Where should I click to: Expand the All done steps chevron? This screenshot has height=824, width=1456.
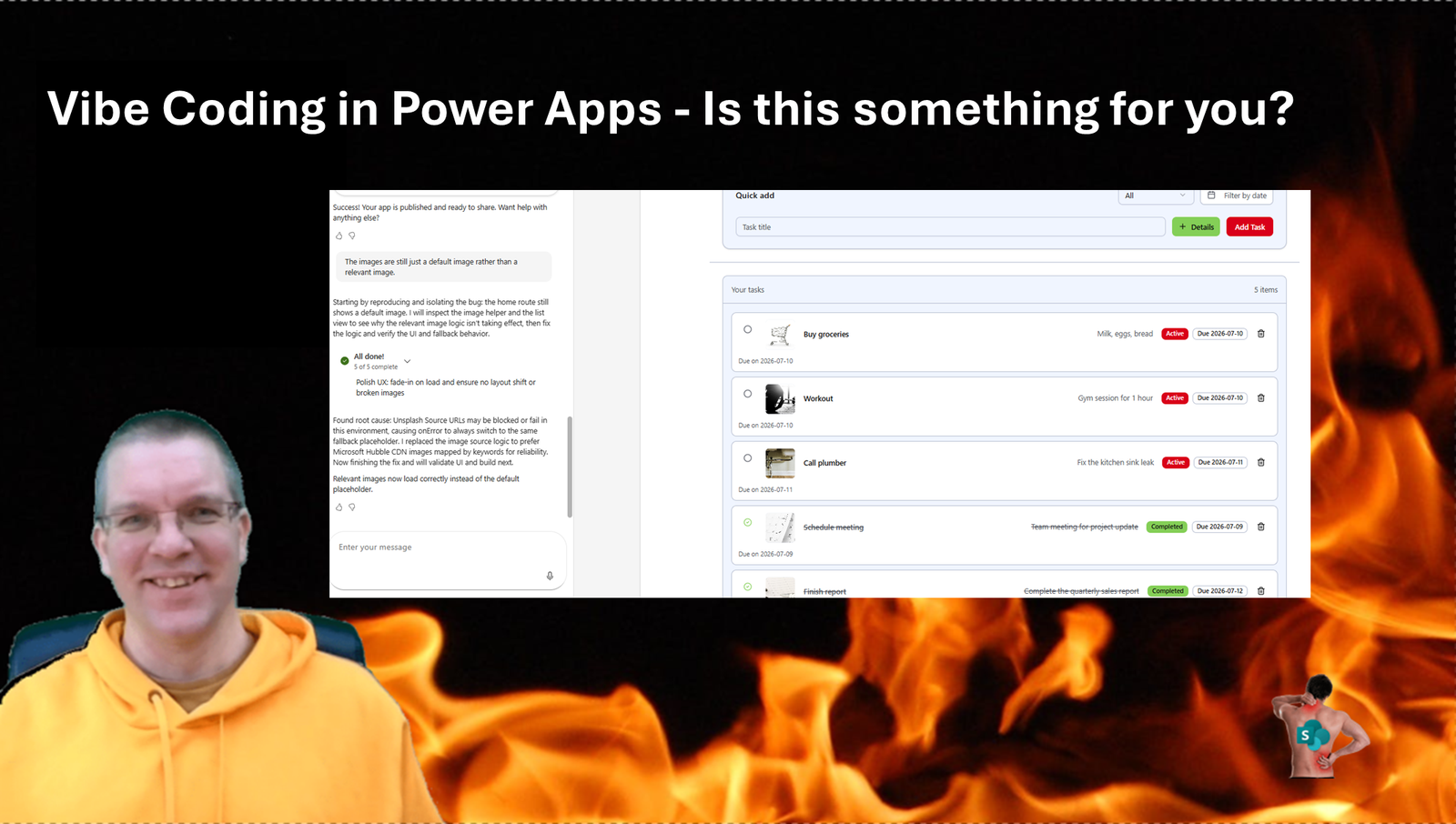point(407,361)
